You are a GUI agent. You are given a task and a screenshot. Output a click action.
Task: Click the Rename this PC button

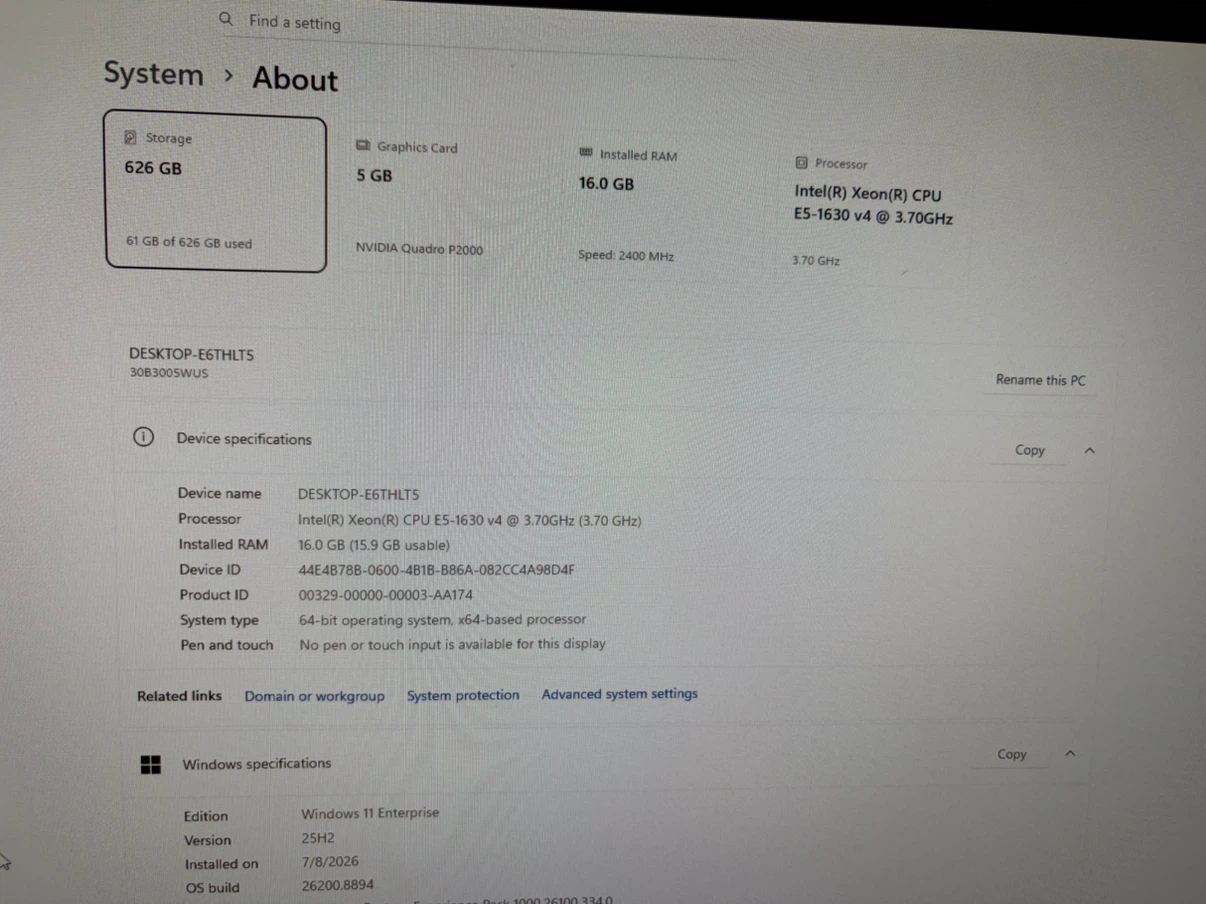[1040, 380]
